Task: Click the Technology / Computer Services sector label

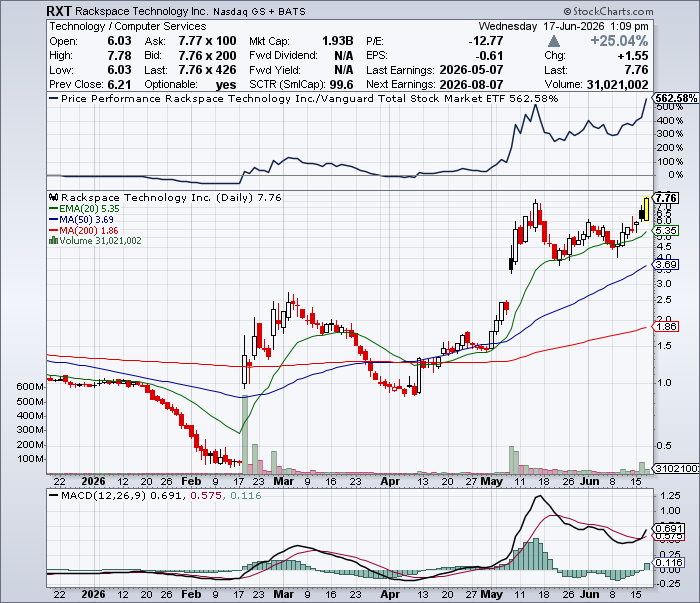Action: pos(128,26)
